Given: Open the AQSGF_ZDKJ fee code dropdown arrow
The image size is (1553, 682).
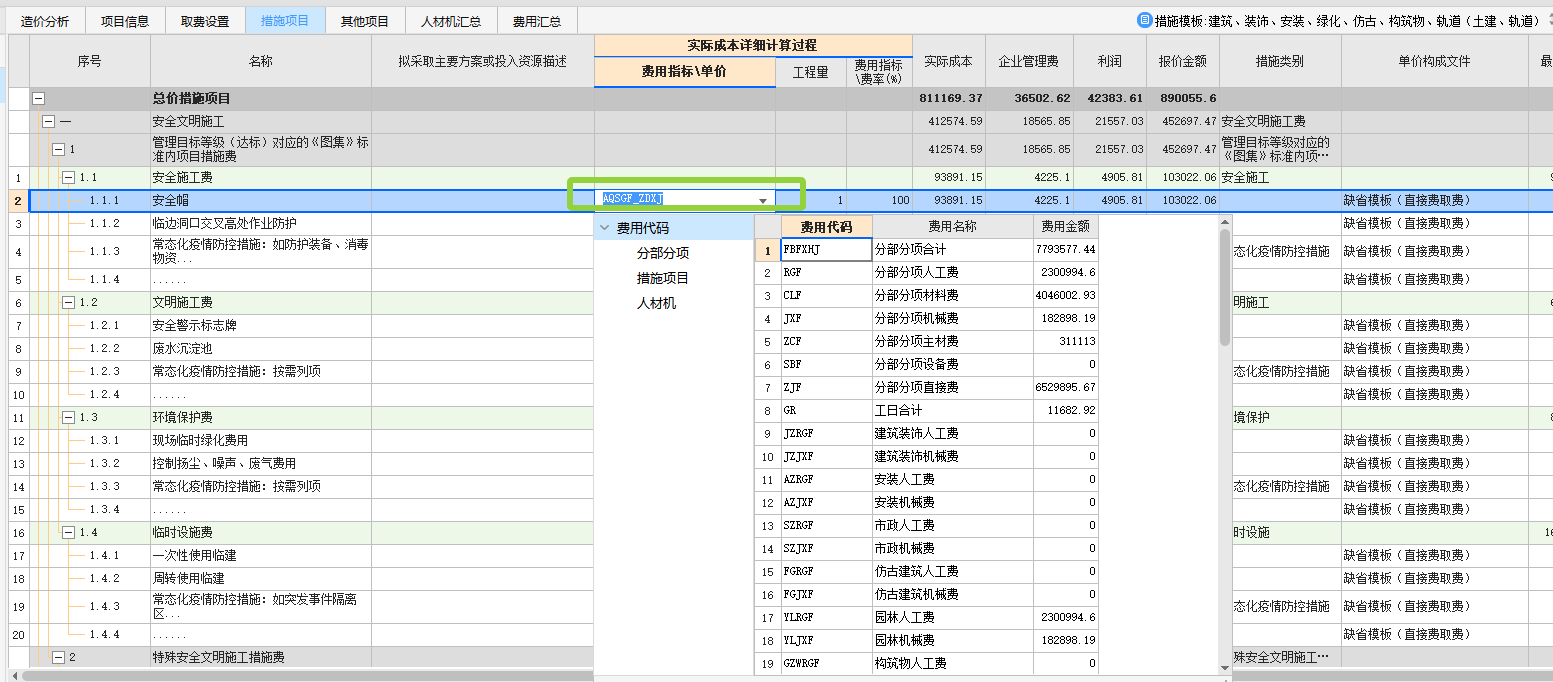Looking at the screenshot, I should pos(763,201).
